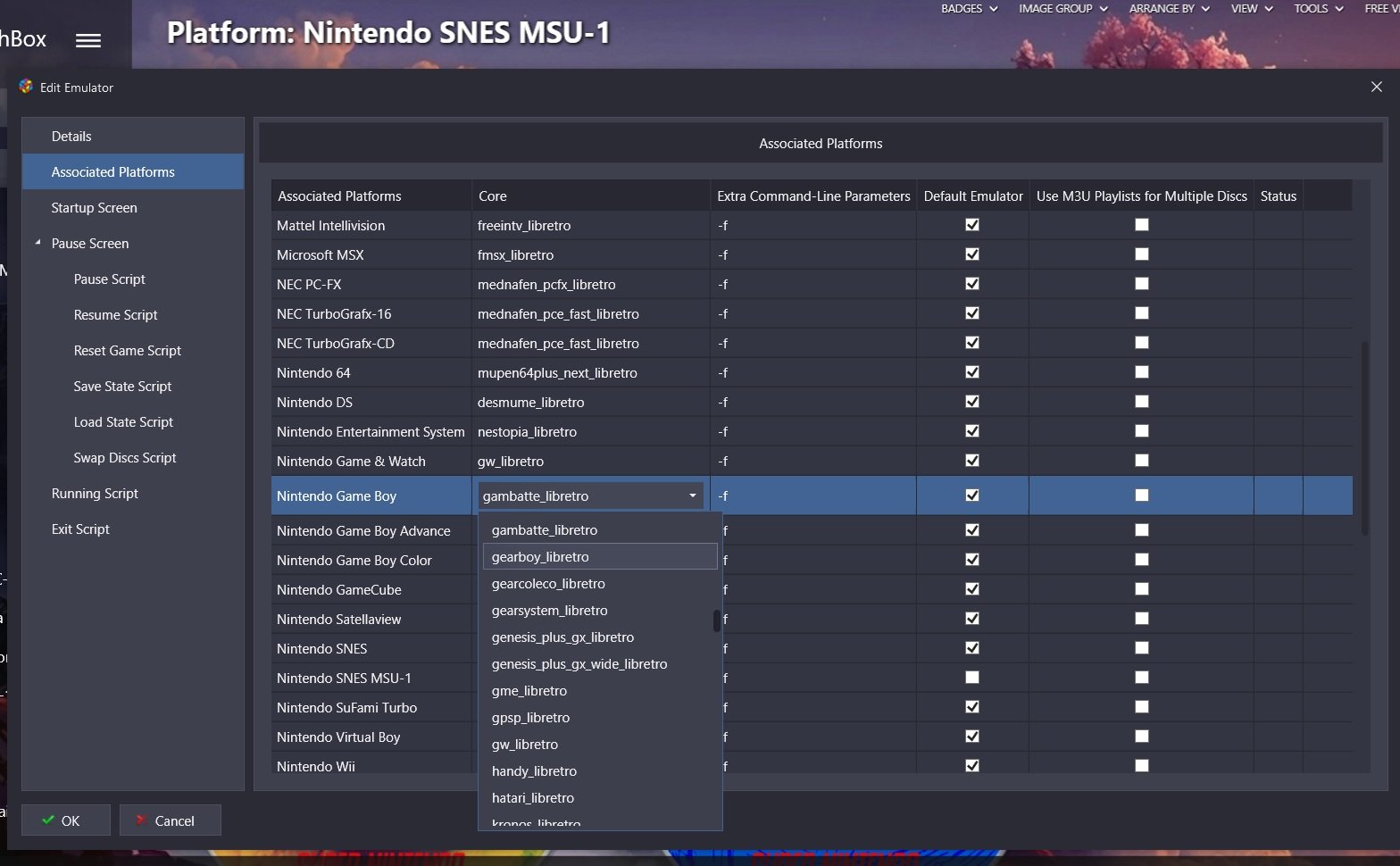Screen dimensions: 1400x866
Task: Open the TOOLS dropdown menu
Action: (x=1319, y=8)
